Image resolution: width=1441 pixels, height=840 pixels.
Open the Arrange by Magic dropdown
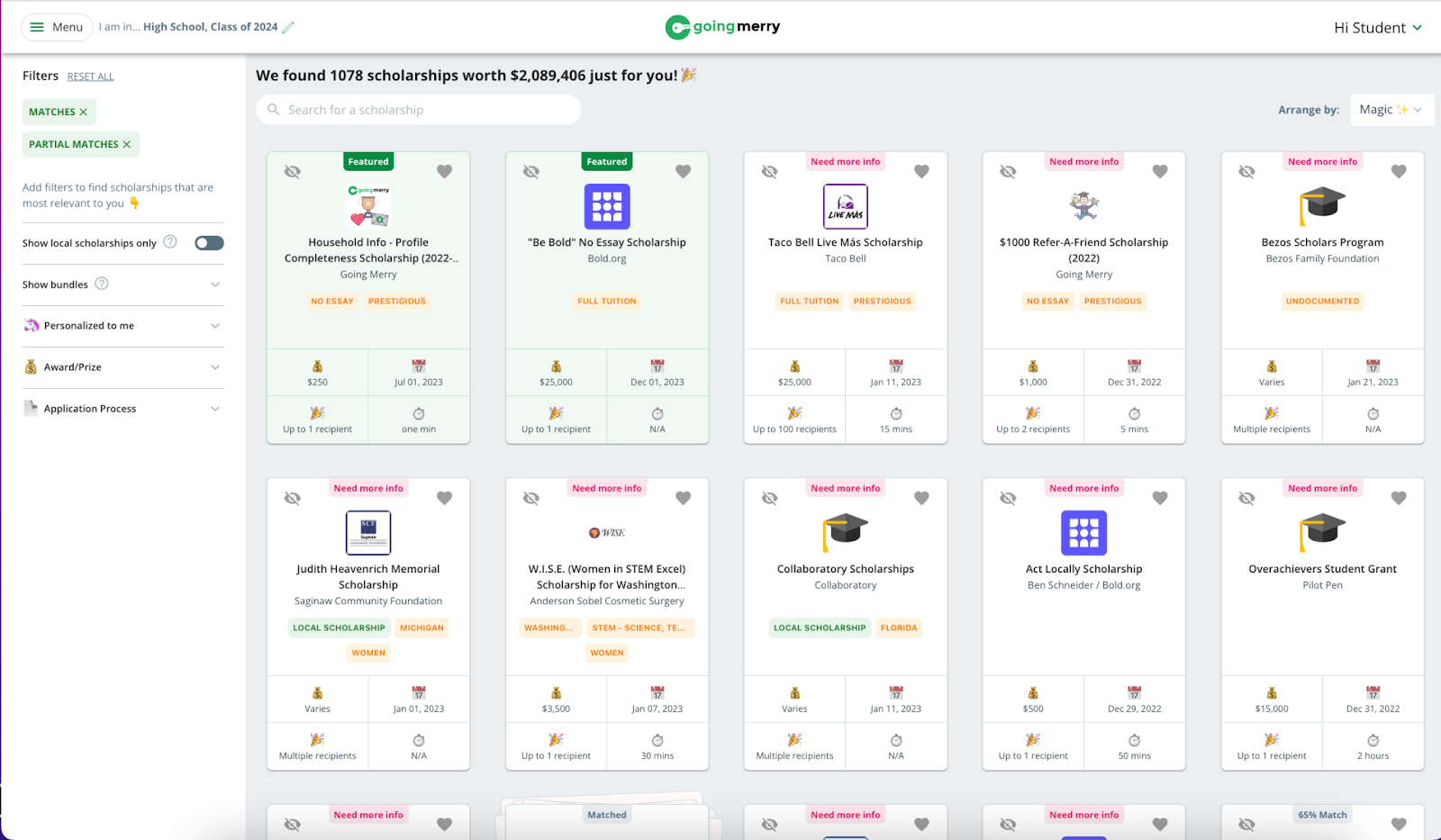click(1391, 110)
